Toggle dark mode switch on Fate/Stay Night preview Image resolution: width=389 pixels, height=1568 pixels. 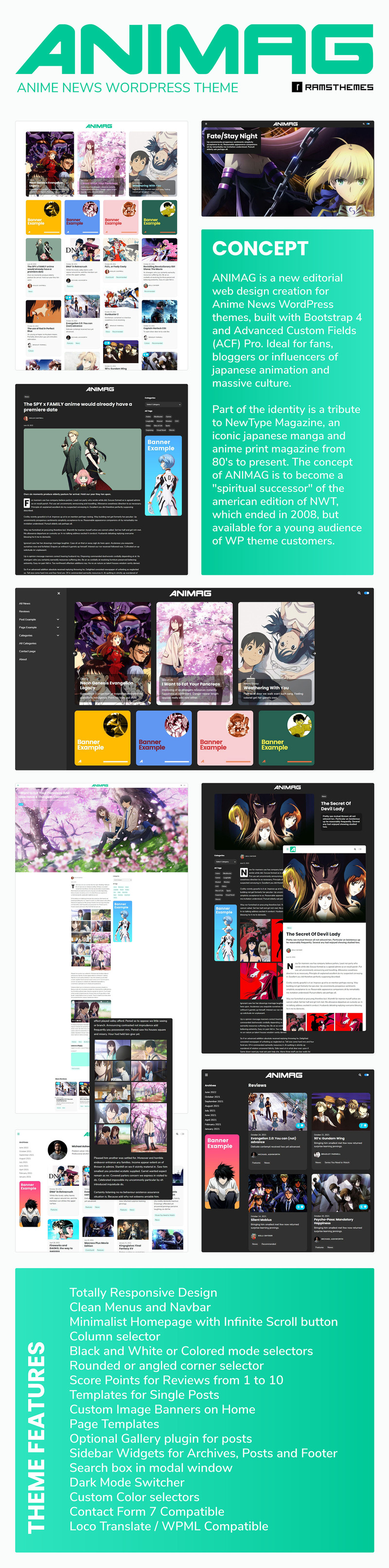[x=367, y=124]
